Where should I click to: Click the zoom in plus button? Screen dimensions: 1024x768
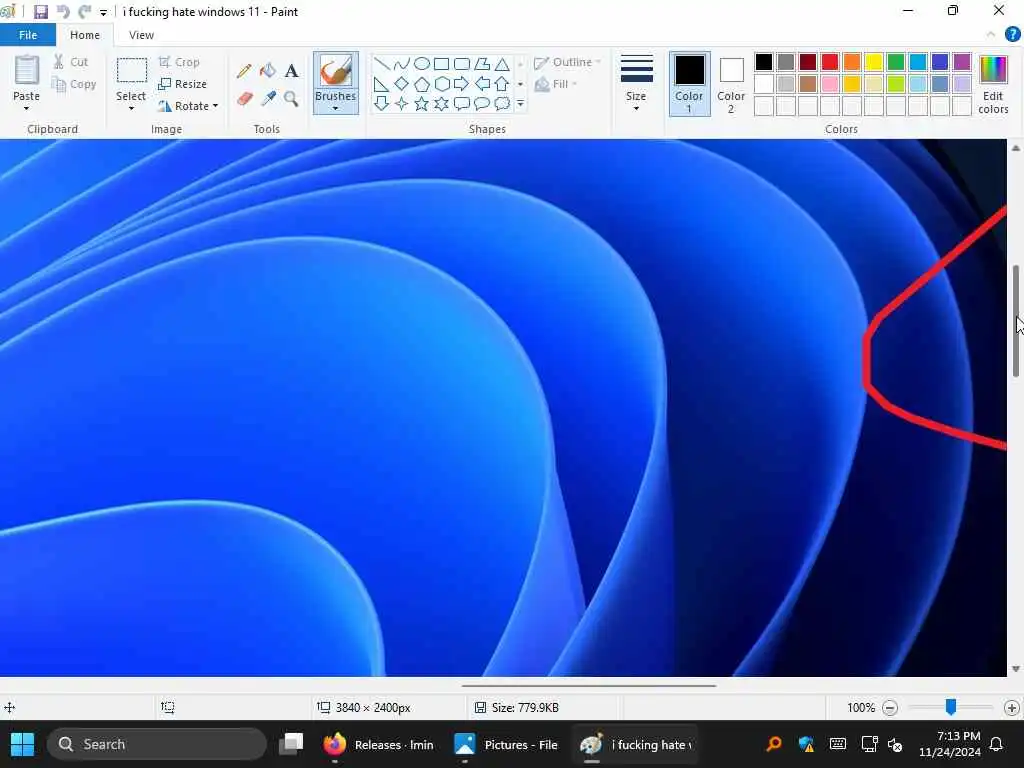point(1012,707)
